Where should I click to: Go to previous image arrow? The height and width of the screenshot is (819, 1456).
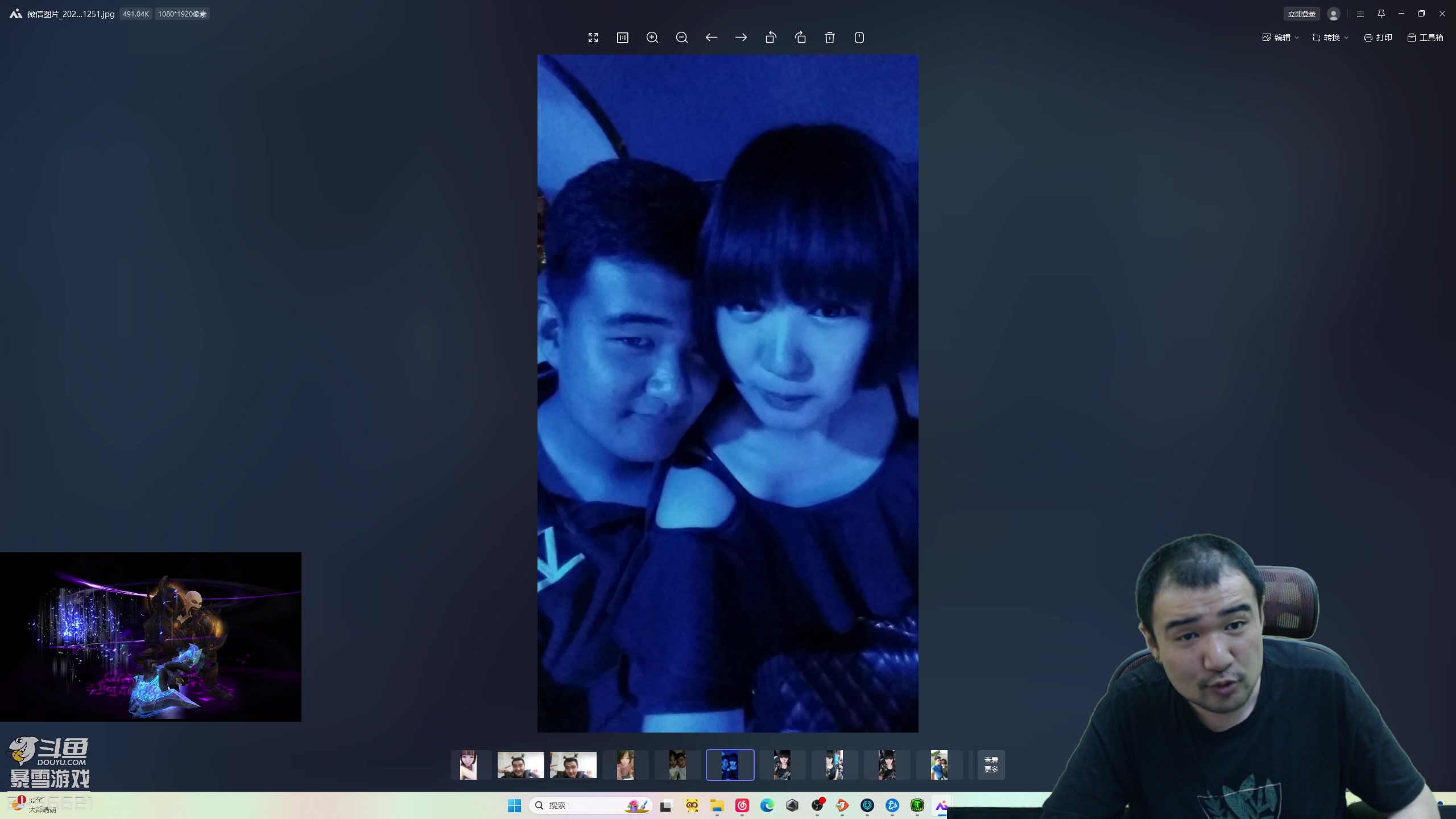(x=712, y=38)
